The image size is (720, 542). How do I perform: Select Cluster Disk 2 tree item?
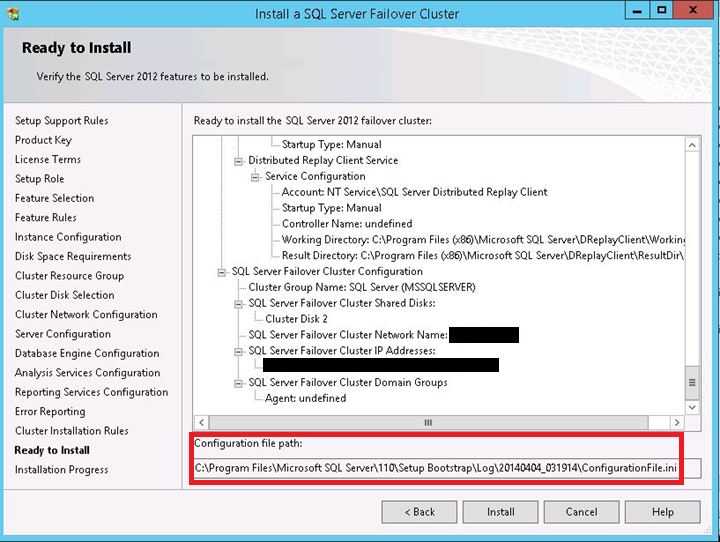pyautogui.click(x=296, y=319)
